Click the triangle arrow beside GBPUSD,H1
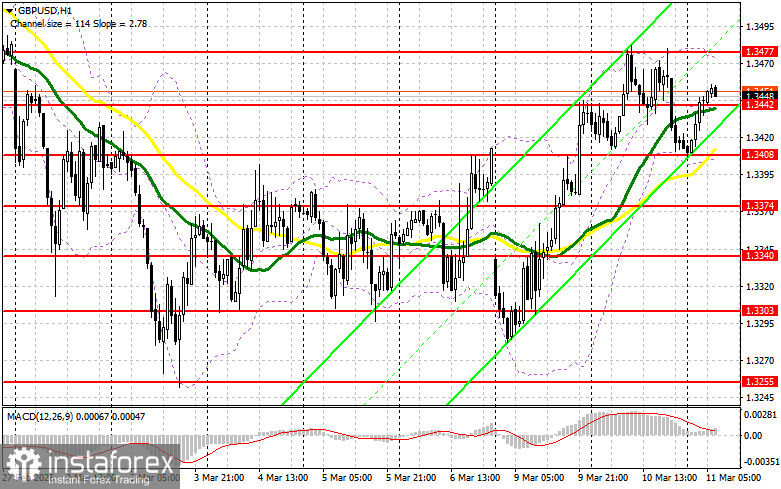This screenshot has height=489, width=781. point(11,10)
